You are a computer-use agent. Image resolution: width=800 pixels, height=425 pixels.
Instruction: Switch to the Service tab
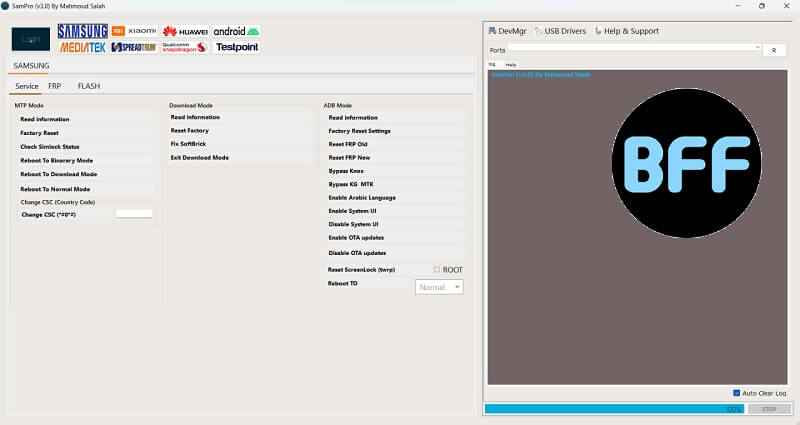27,86
